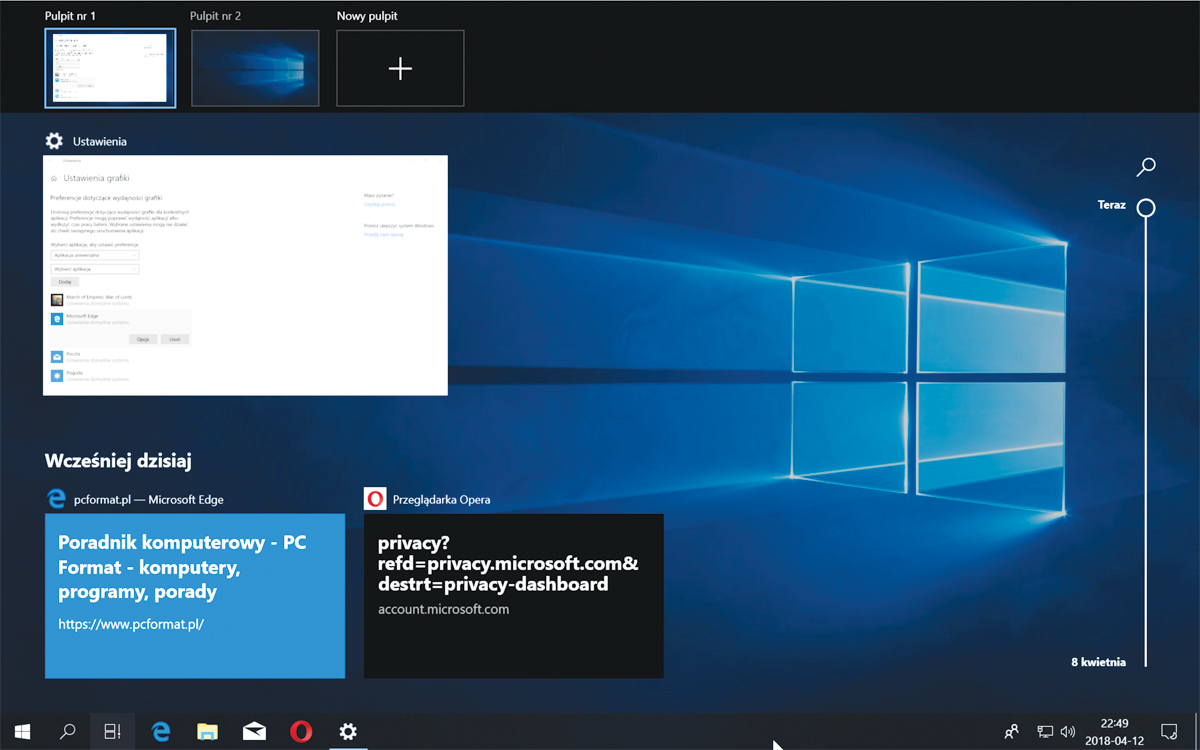Click the volume speaker icon
1200x750 pixels.
1067,732
